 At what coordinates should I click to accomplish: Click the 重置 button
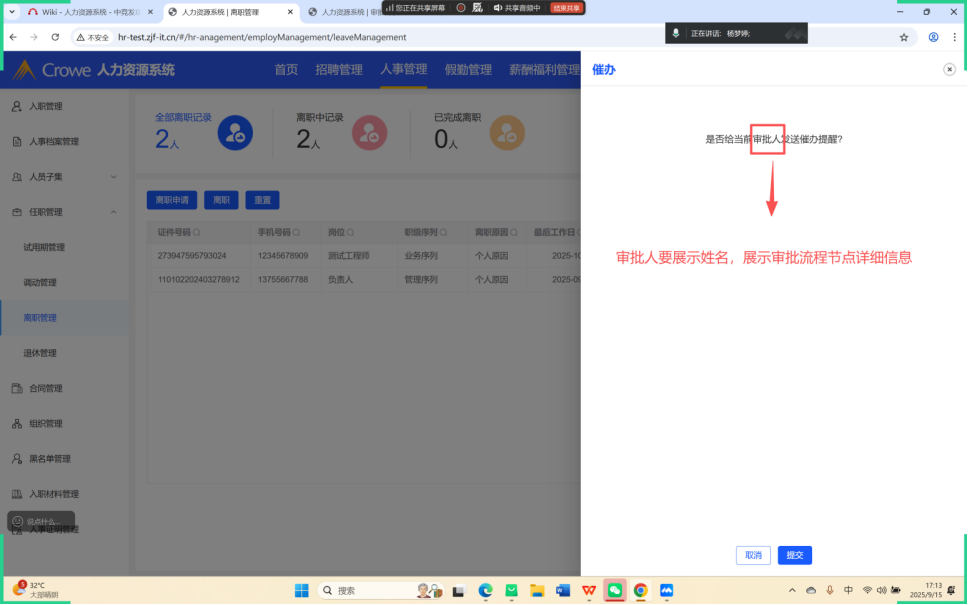click(262, 200)
